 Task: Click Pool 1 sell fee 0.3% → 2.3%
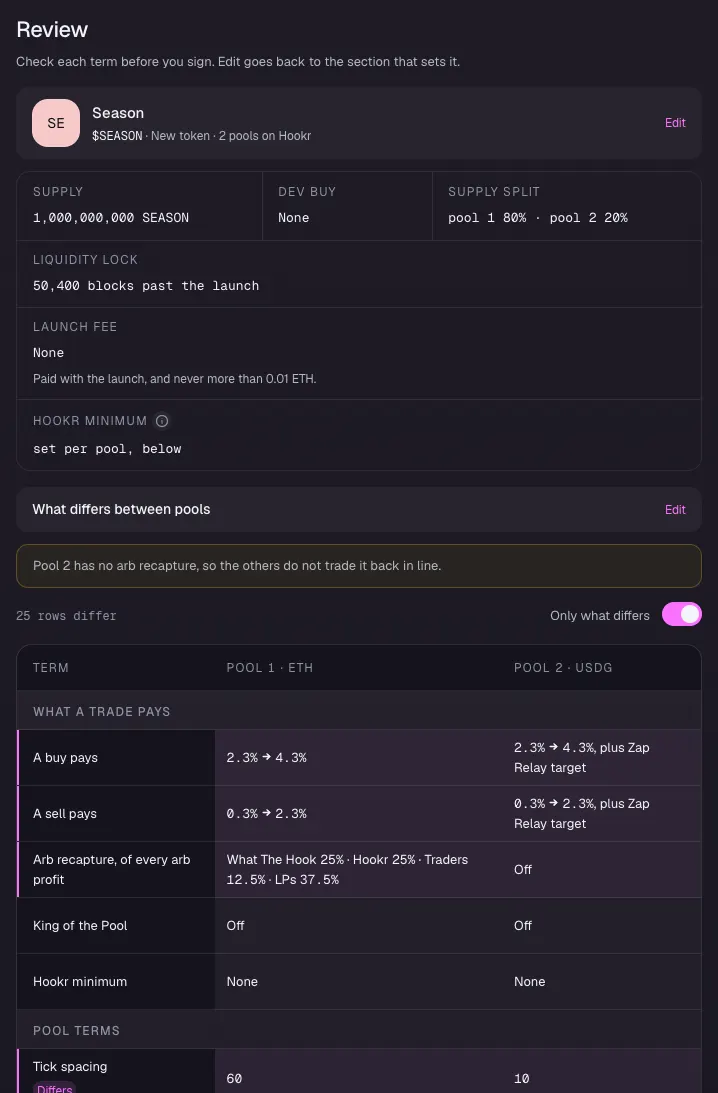coord(266,813)
